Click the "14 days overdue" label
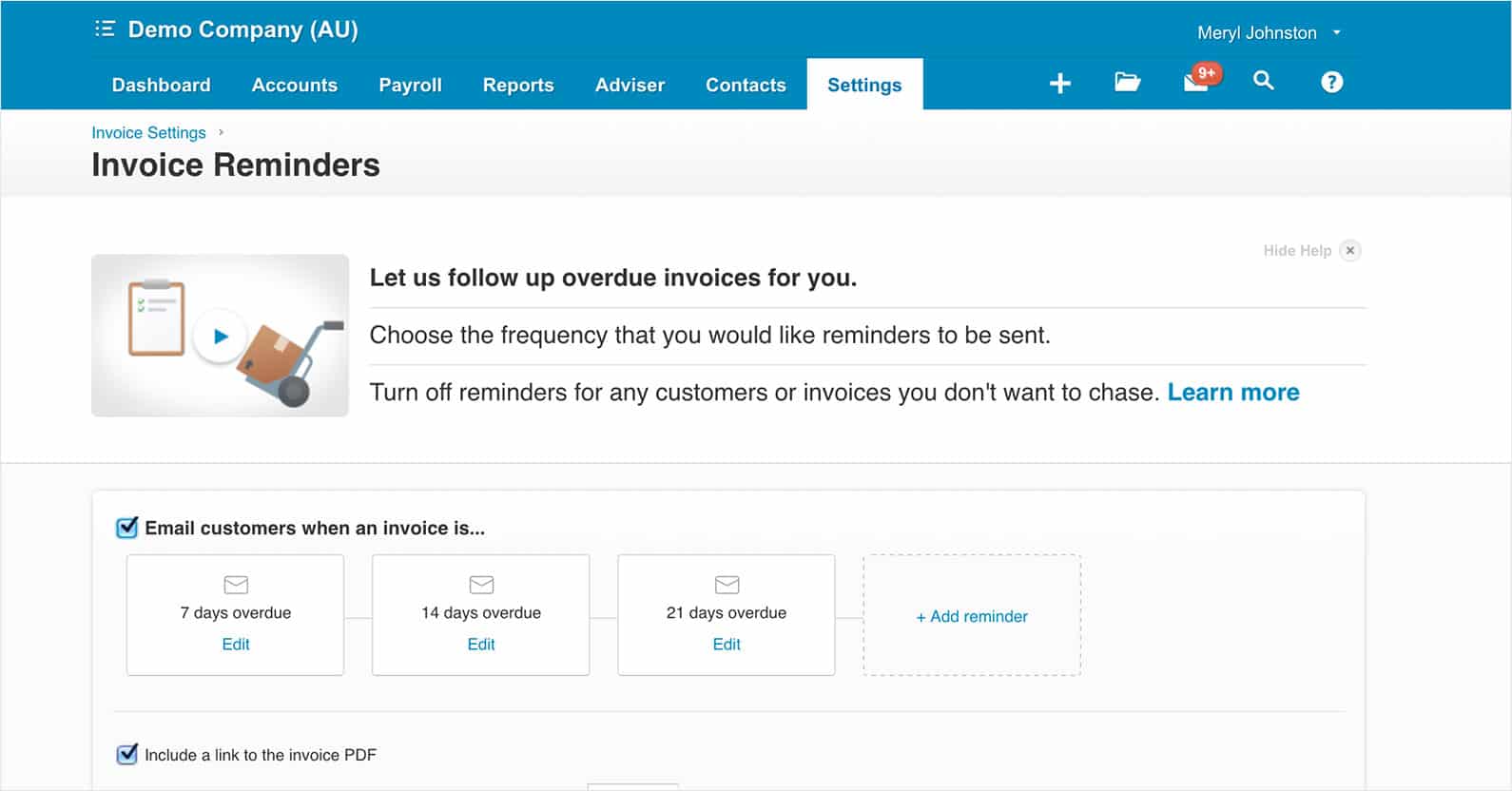 (481, 613)
